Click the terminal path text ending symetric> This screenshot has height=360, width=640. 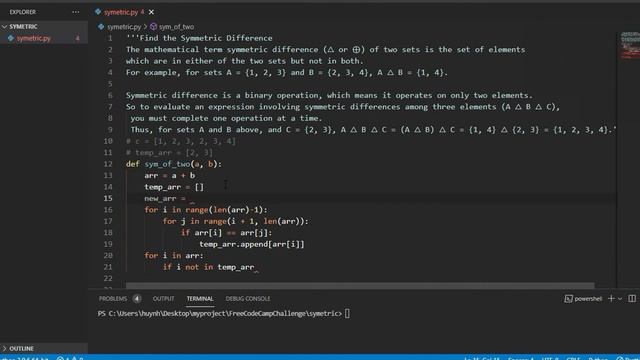click(x=220, y=313)
